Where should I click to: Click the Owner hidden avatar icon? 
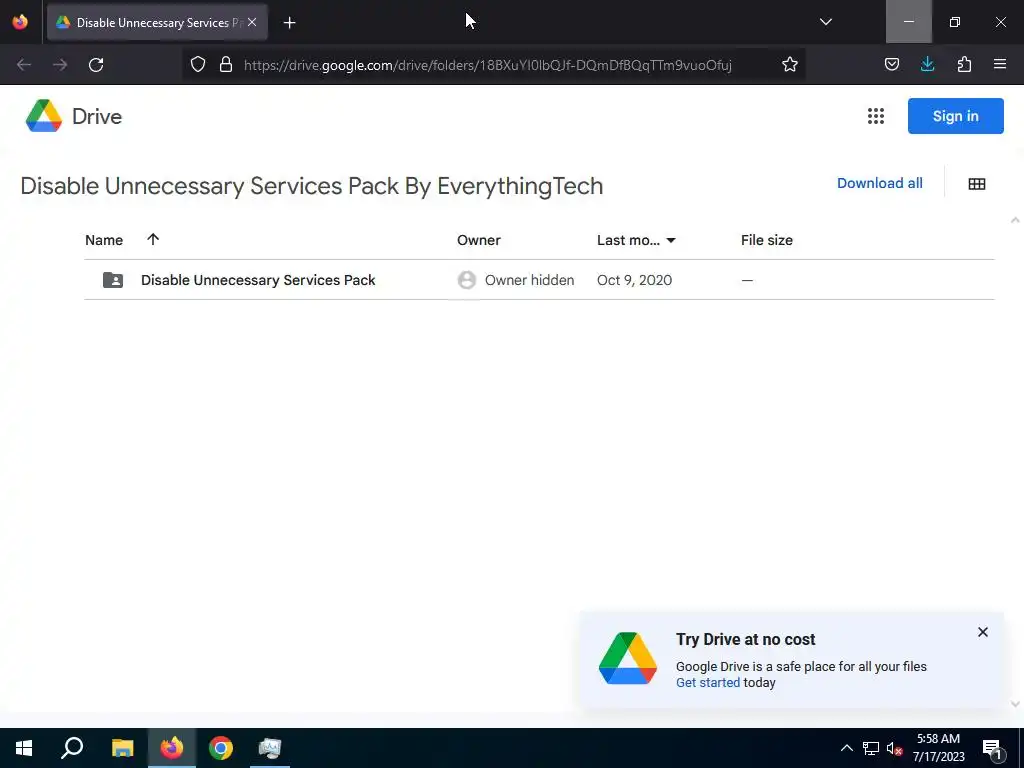pyautogui.click(x=466, y=280)
